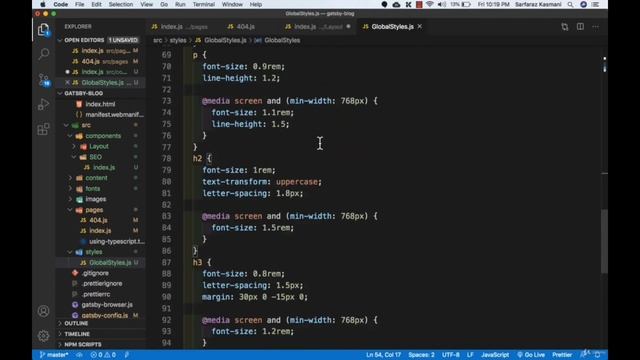Open the Apple menu
Image resolution: width=640 pixels, height=360 pixels.
43,4
